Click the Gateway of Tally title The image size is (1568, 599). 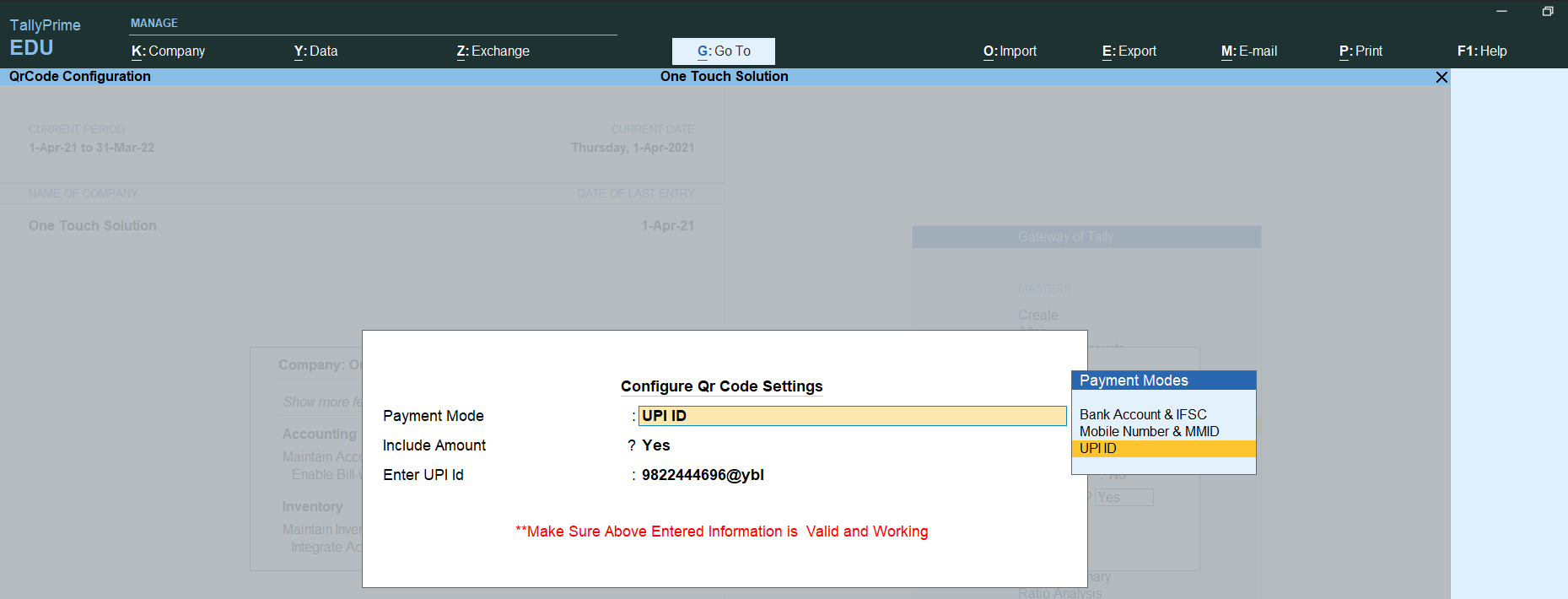coord(1065,237)
